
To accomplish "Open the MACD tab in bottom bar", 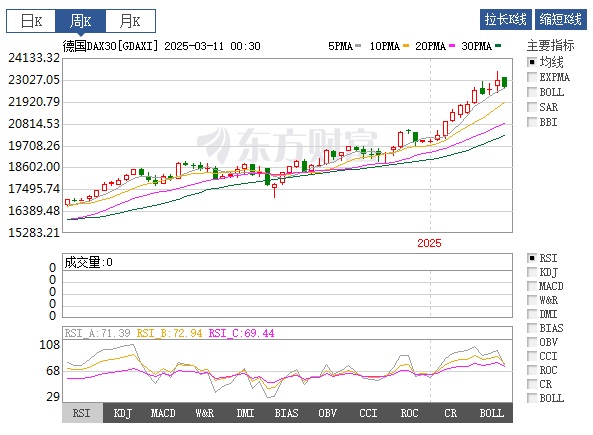I will (163, 413).
